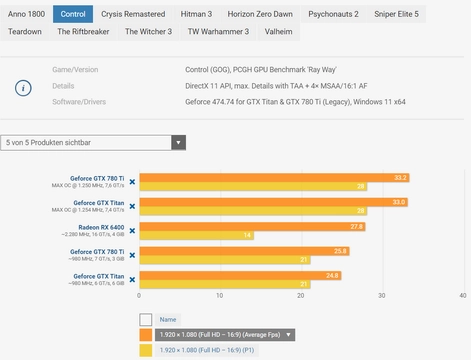Click the orange 27.8 fps bar

click(x=252, y=227)
